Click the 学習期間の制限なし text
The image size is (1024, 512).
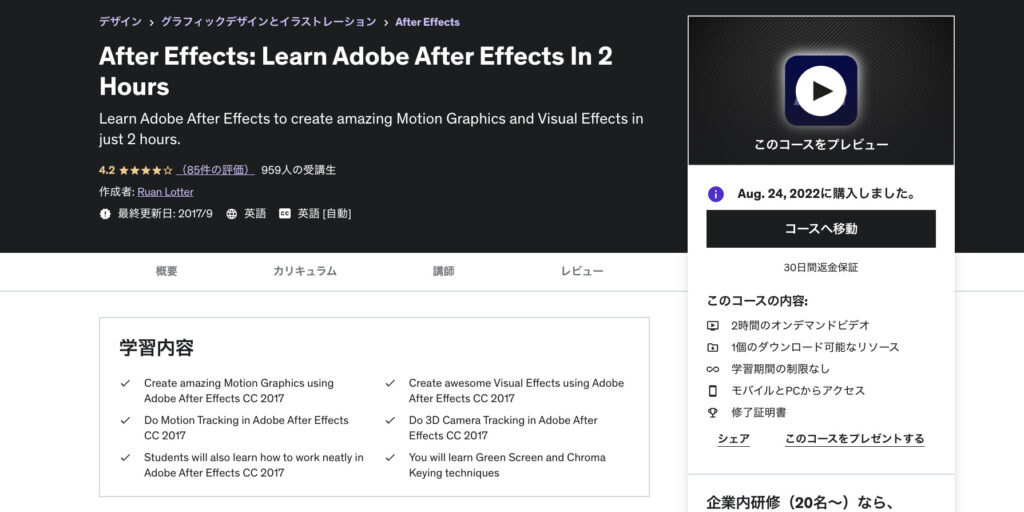pyautogui.click(x=780, y=369)
